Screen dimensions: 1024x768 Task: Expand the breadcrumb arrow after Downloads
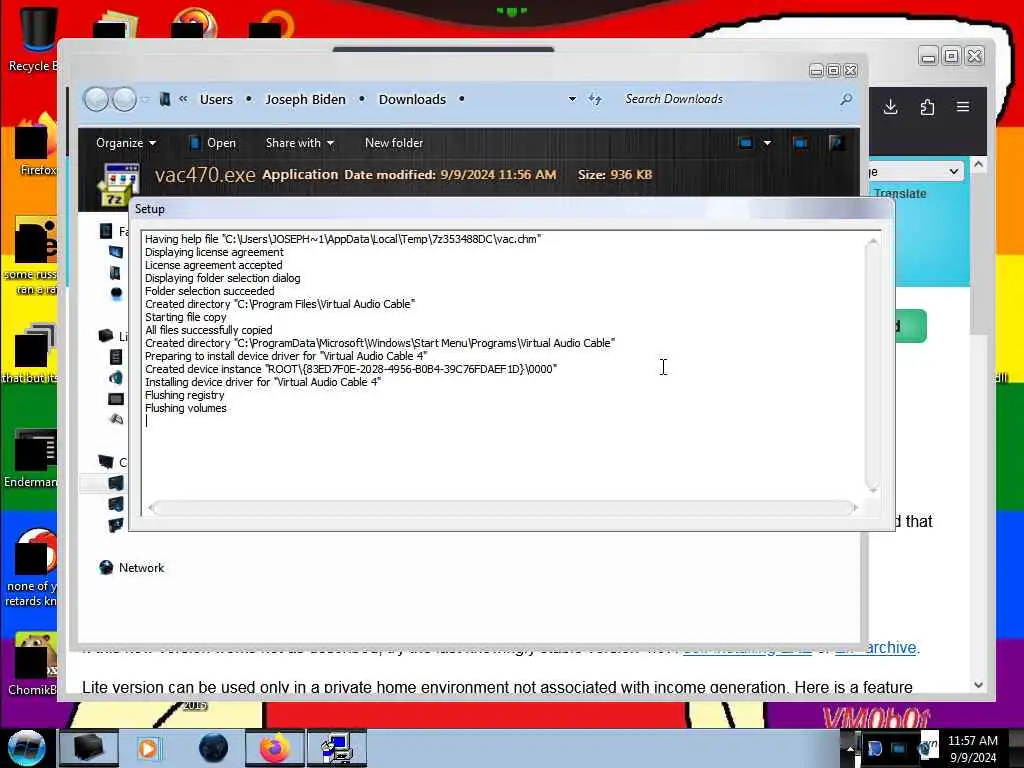pos(462,99)
